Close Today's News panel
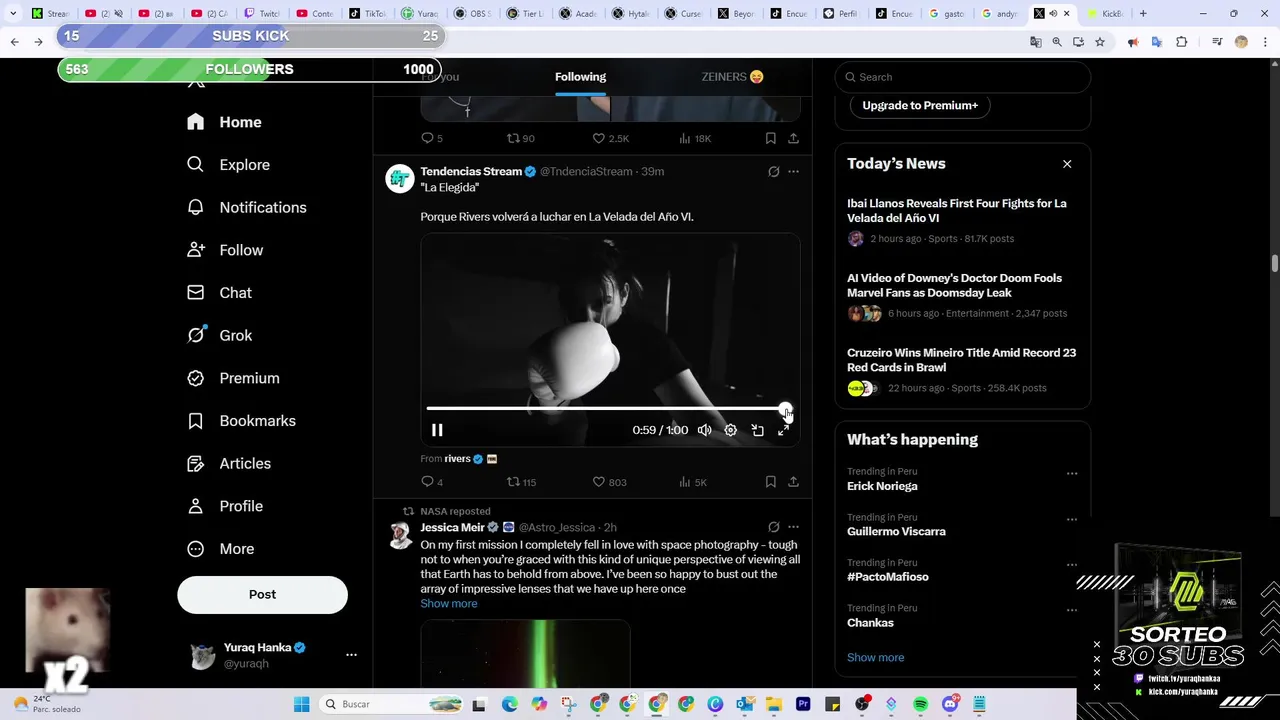The height and width of the screenshot is (720, 1280). click(x=1067, y=164)
